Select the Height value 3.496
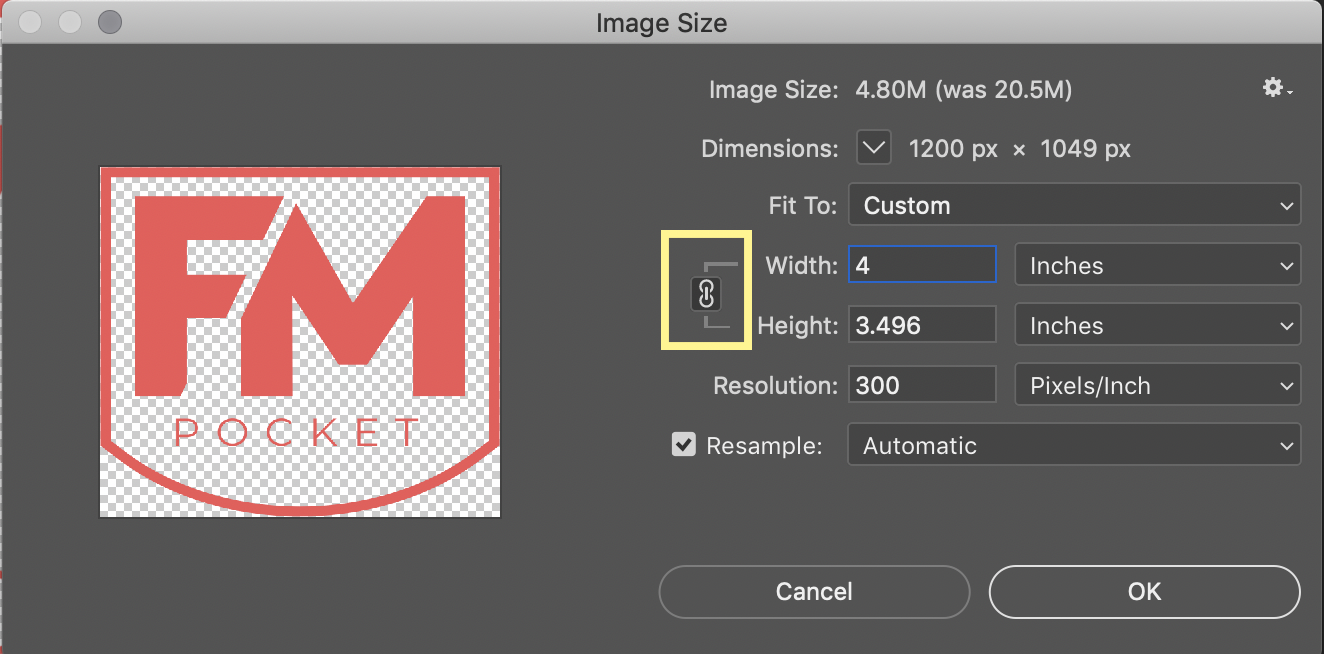Screen dimensions: 1324x654 pyautogui.click(x=921, y=324)
